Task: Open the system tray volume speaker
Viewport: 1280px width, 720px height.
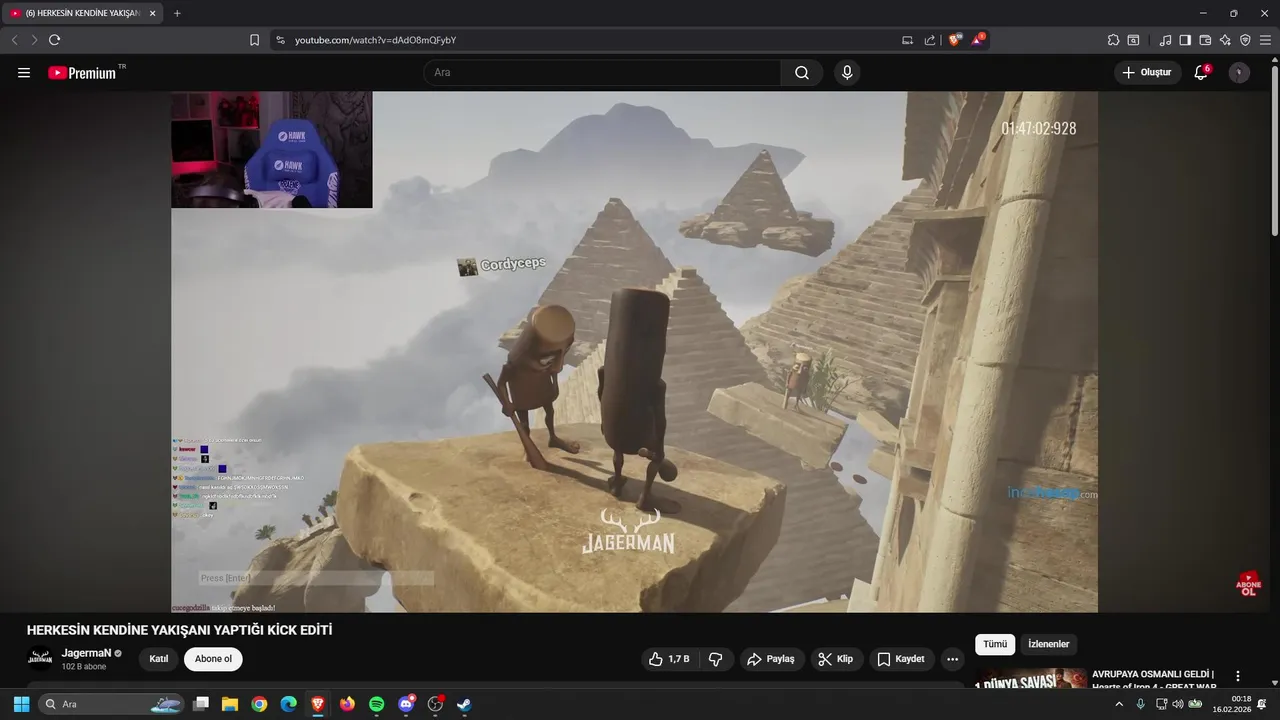Action: 1177,704
